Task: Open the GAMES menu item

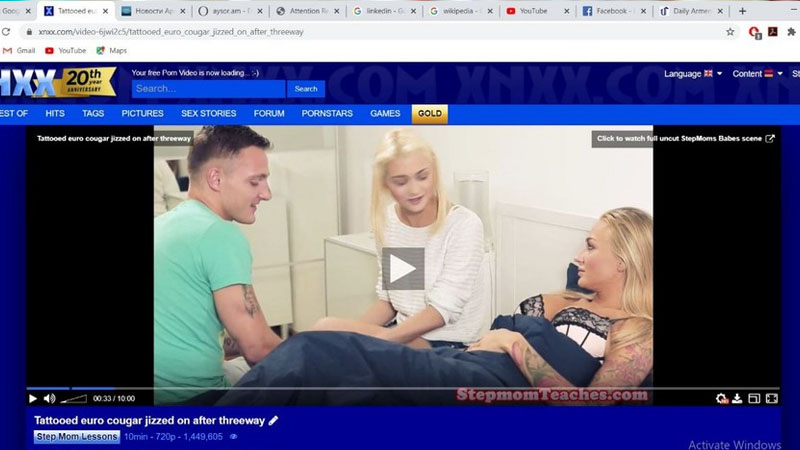Action: coord(385,113)
